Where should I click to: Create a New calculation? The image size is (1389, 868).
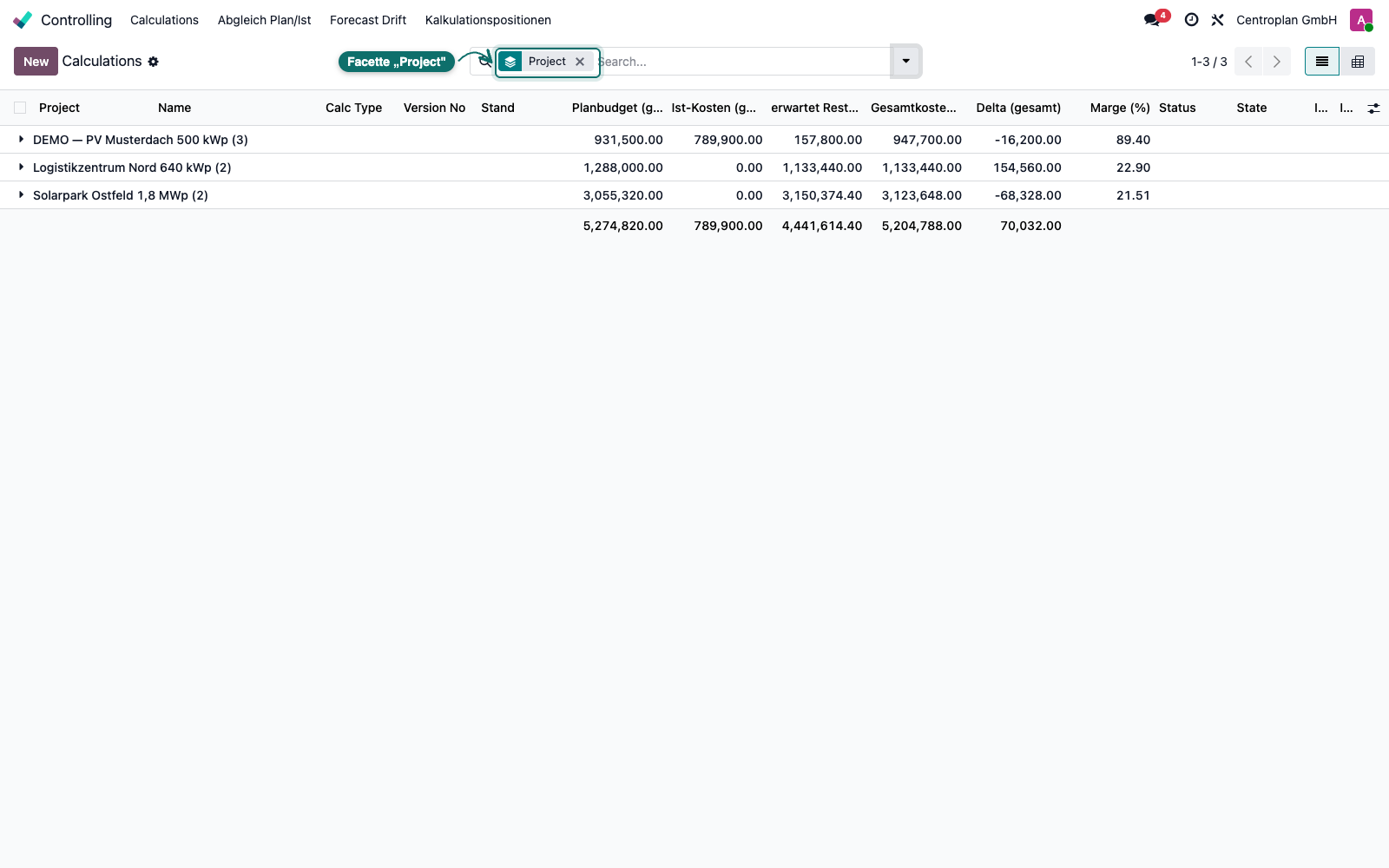[36, 62]
